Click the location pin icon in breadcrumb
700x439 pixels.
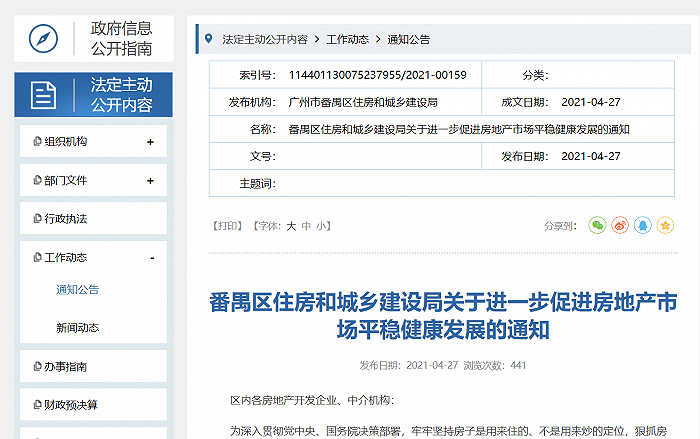(208, 39)
